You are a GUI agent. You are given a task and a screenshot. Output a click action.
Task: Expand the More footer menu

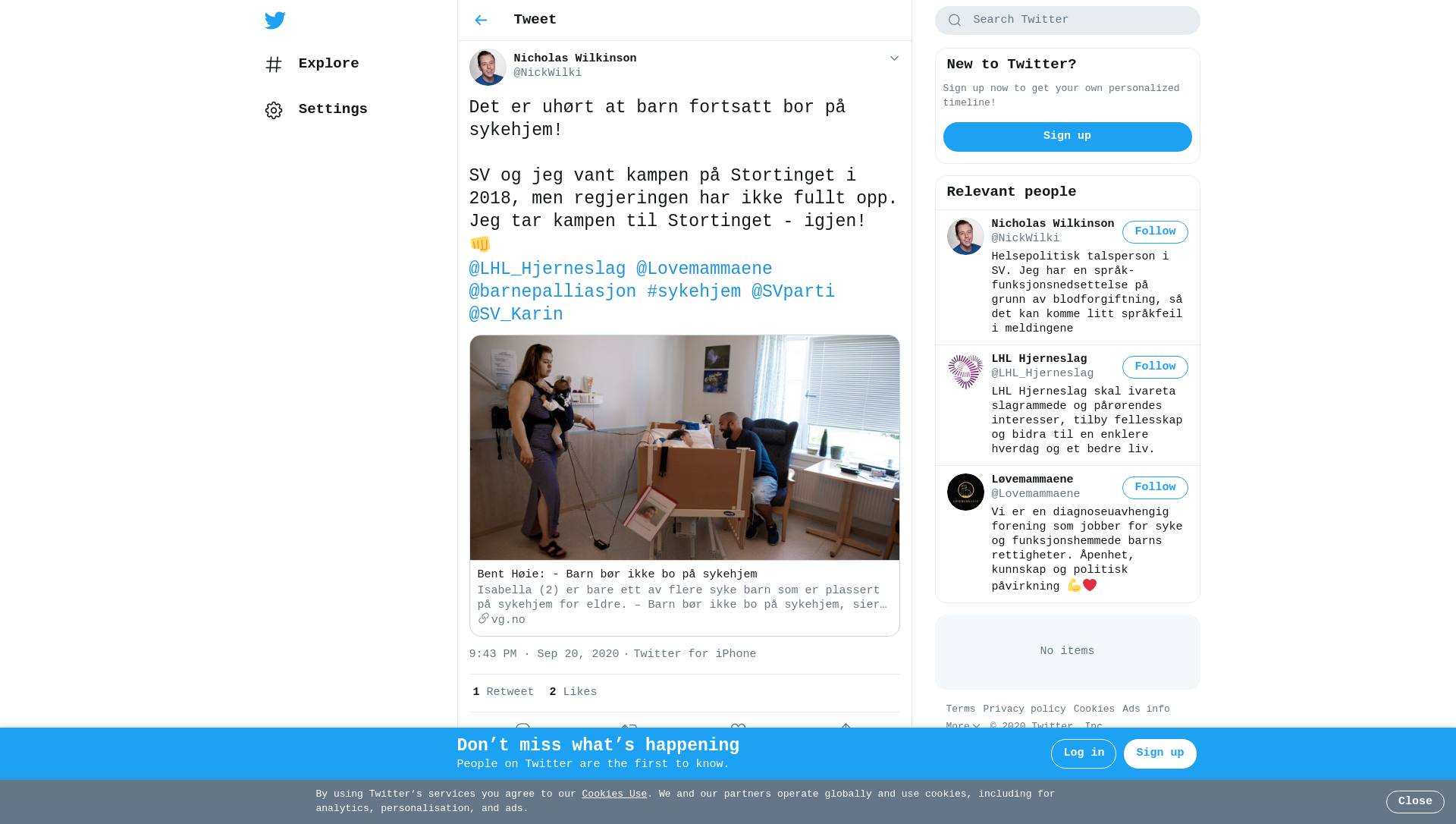[962, 726]
